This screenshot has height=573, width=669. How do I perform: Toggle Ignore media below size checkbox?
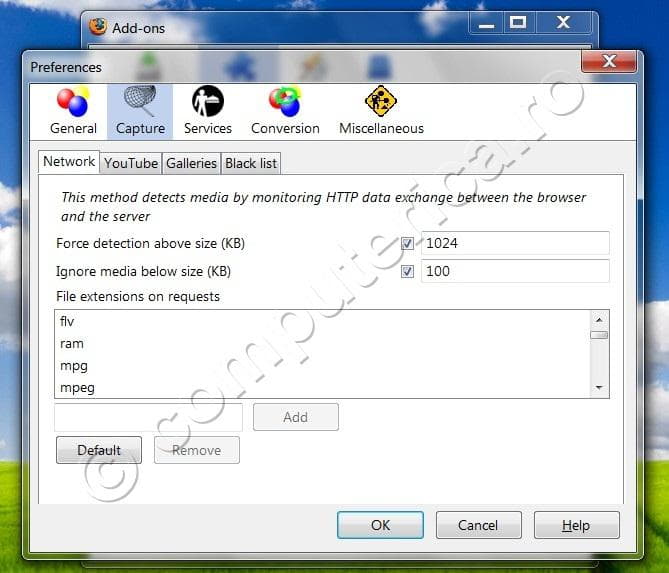pyautogui.click(x=407, y=271)
